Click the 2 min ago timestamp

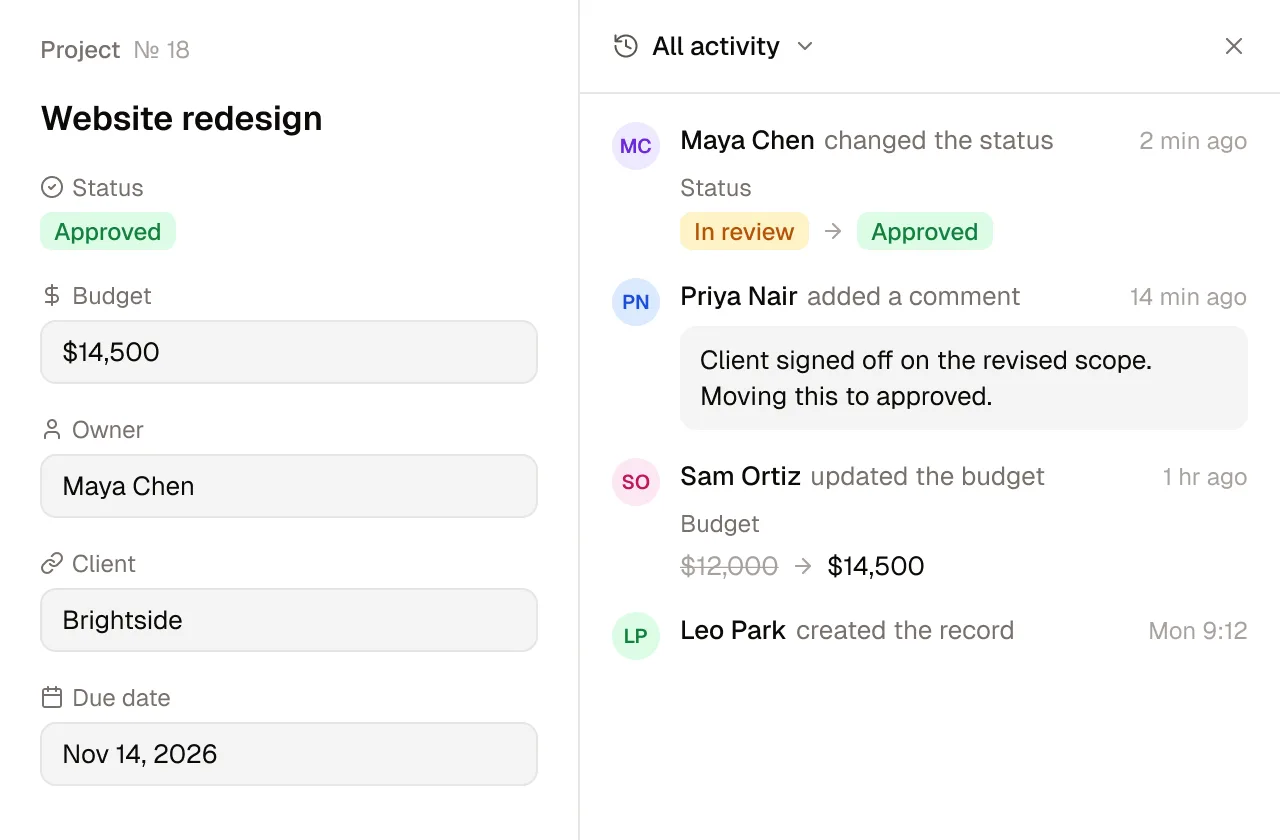pyautogui.click(x=1193, y=141)
